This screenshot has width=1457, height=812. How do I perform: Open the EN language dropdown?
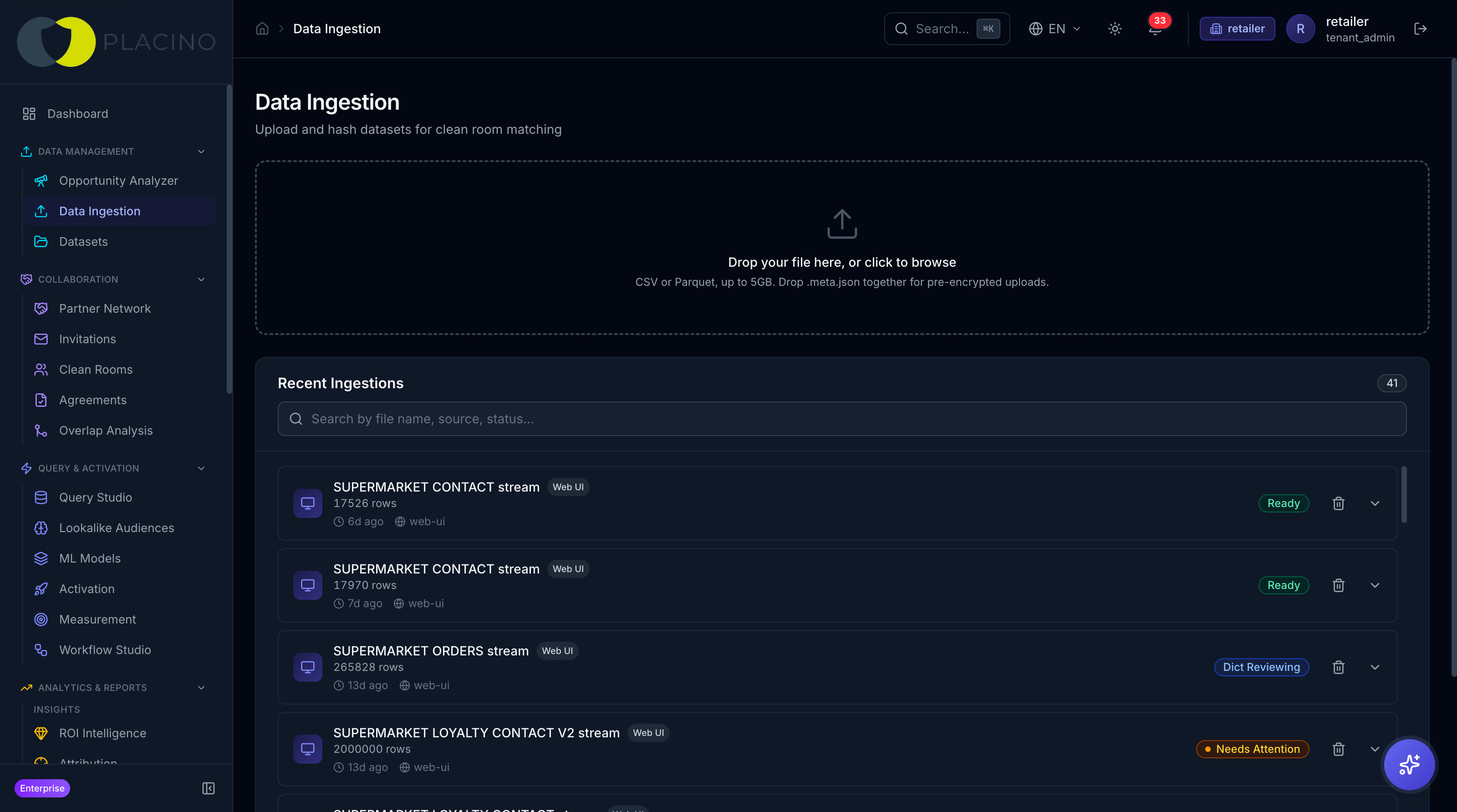[x=1055, y=29]
